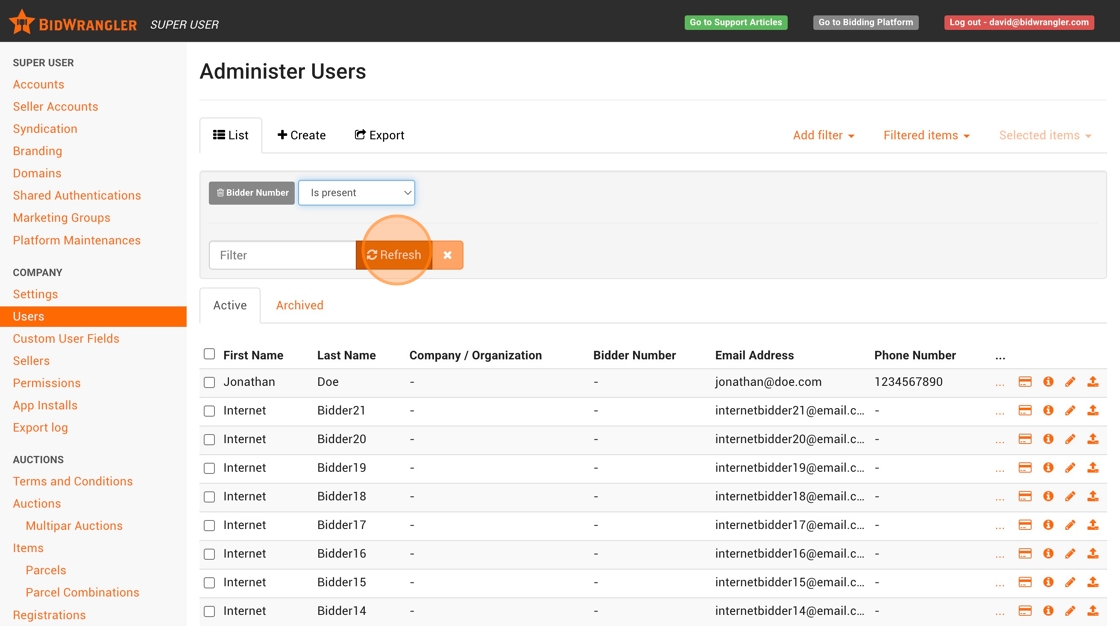
Task: Click the X clear filter button
Action: point(448,255)
